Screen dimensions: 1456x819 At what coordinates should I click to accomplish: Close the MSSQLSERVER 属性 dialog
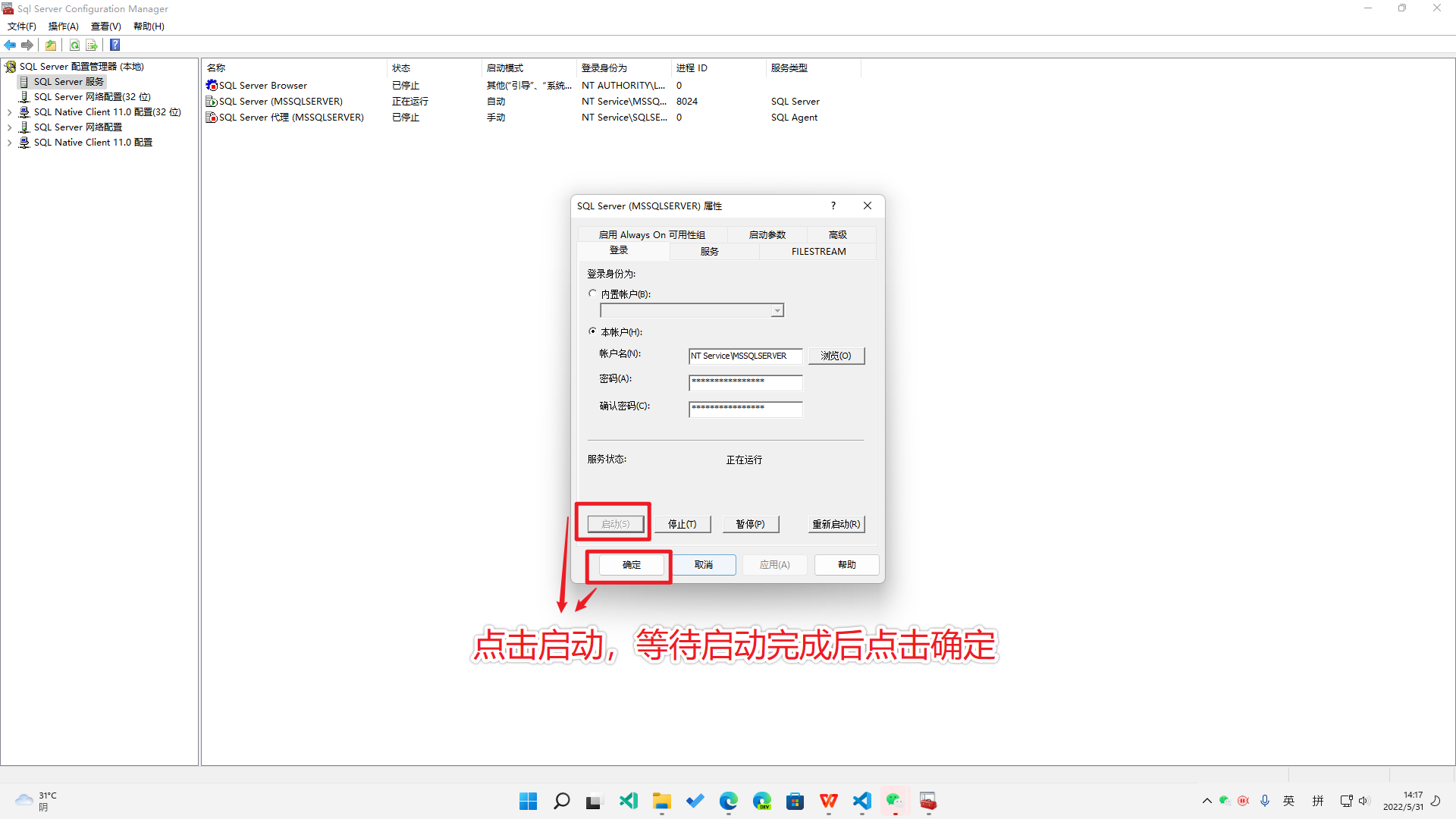(868, 206)
